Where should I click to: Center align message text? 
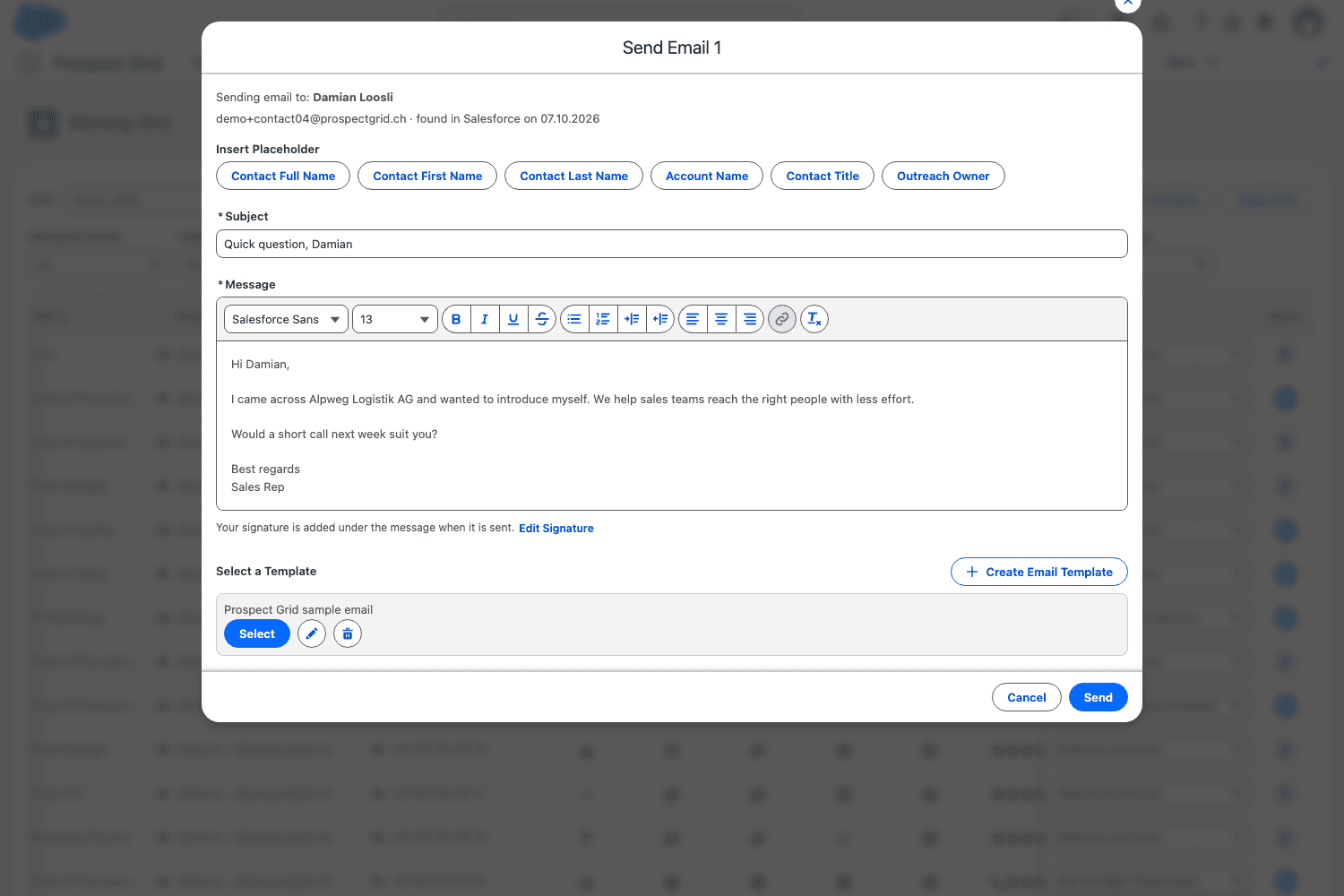tap(721, 319)
